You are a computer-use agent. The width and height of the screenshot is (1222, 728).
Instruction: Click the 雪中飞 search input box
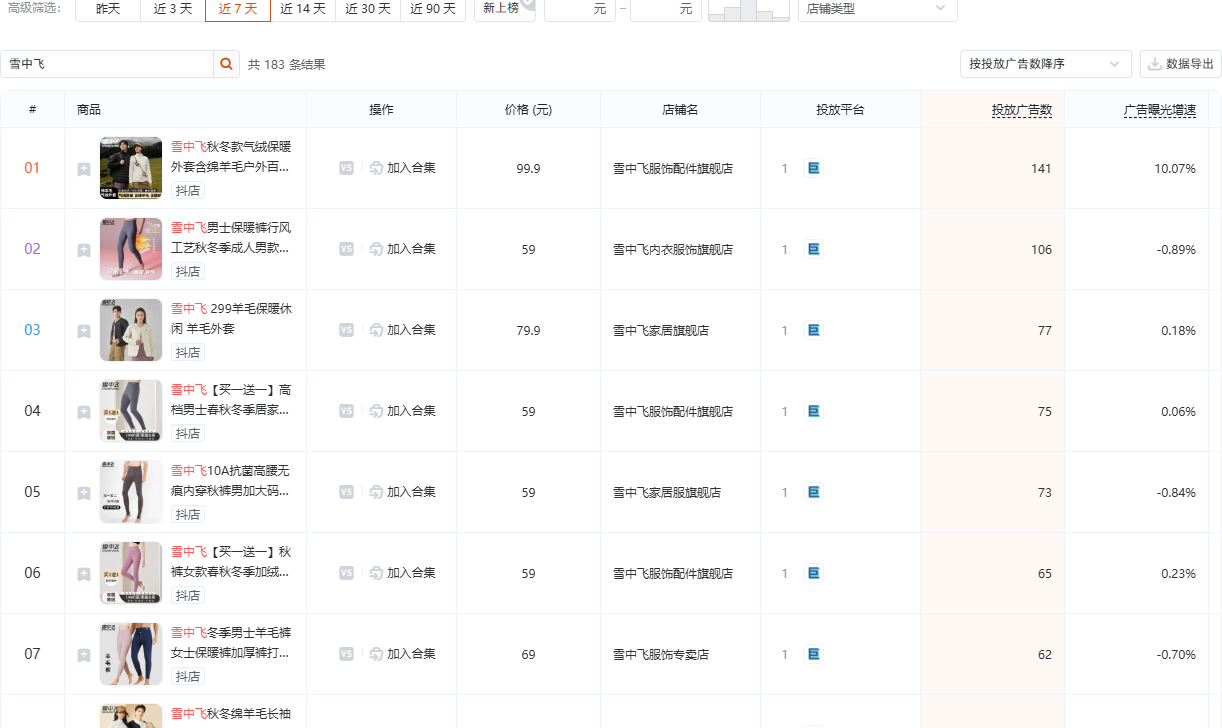[107, 64]
